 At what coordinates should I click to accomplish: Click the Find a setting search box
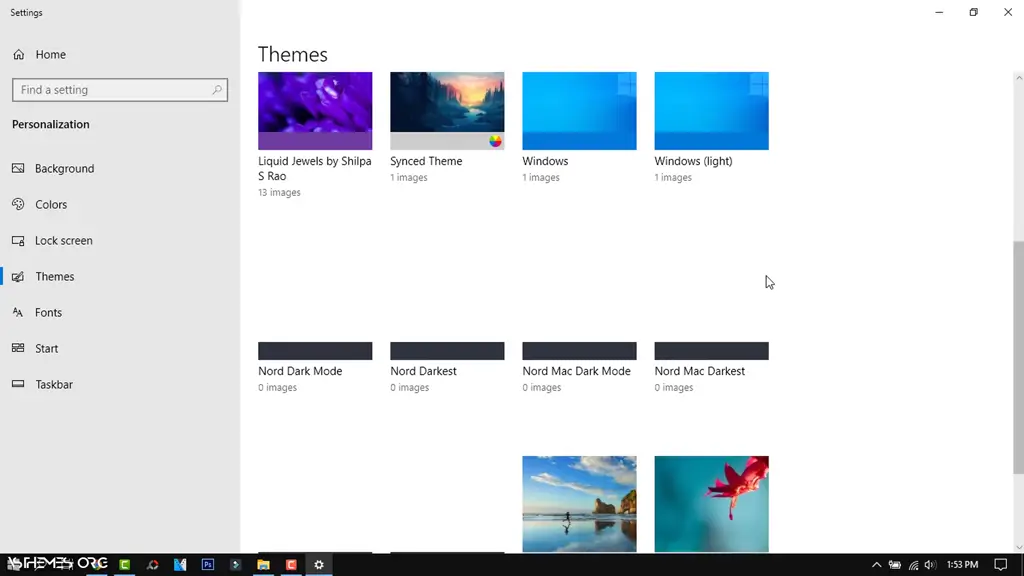tap(119, 89)
